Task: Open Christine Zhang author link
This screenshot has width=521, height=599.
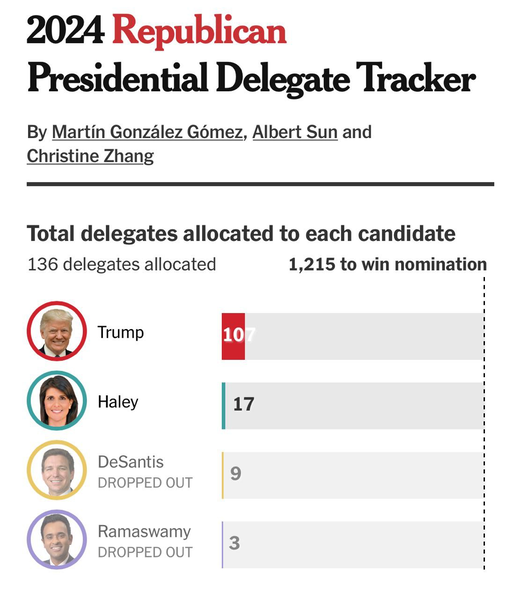Action: [91, 156]
